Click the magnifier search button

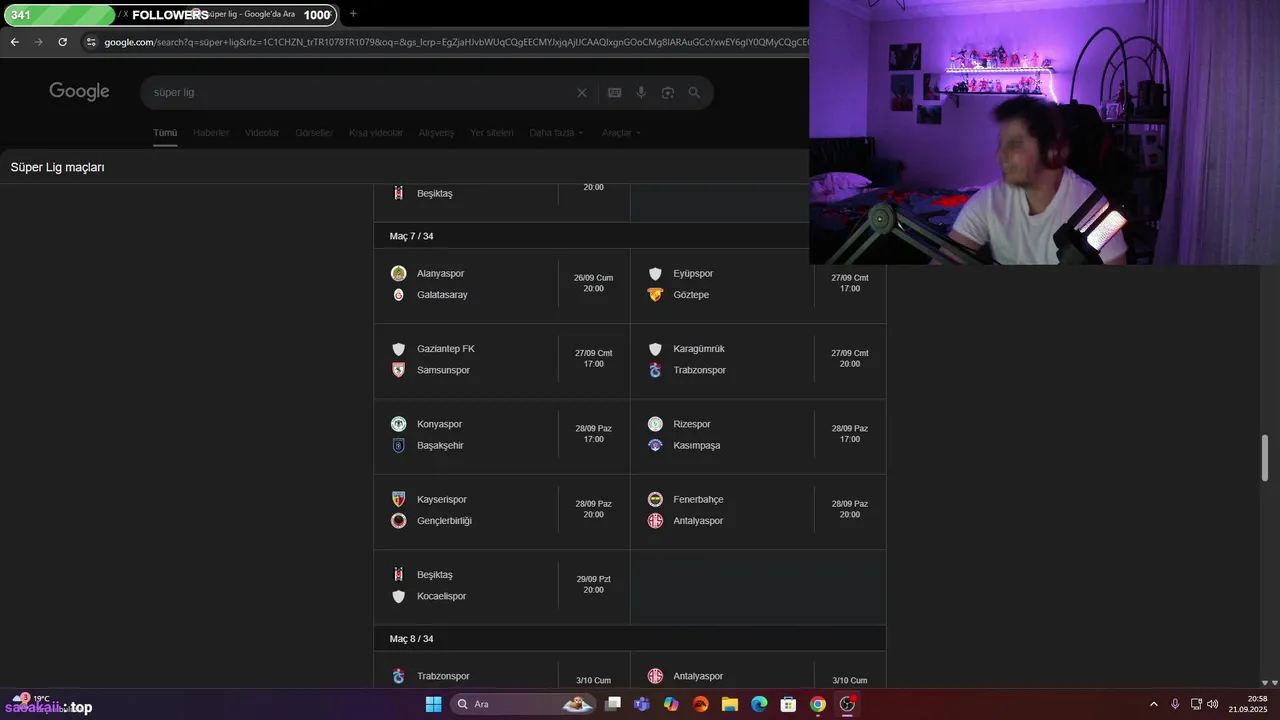coord(694,92)
